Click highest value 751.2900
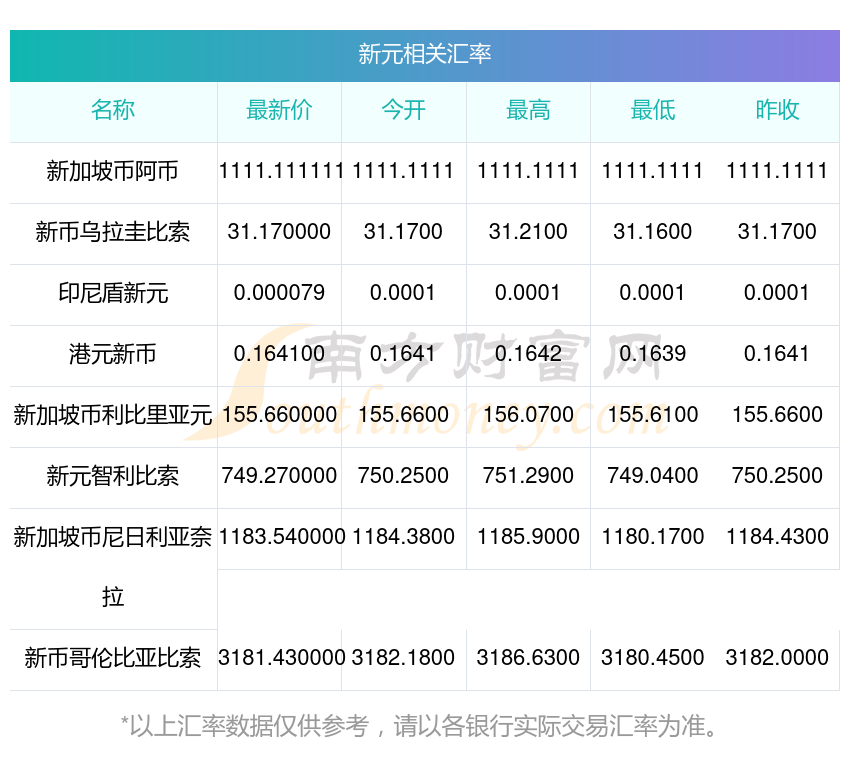Screen dimensions: 850x757 (x=528, y=476)
